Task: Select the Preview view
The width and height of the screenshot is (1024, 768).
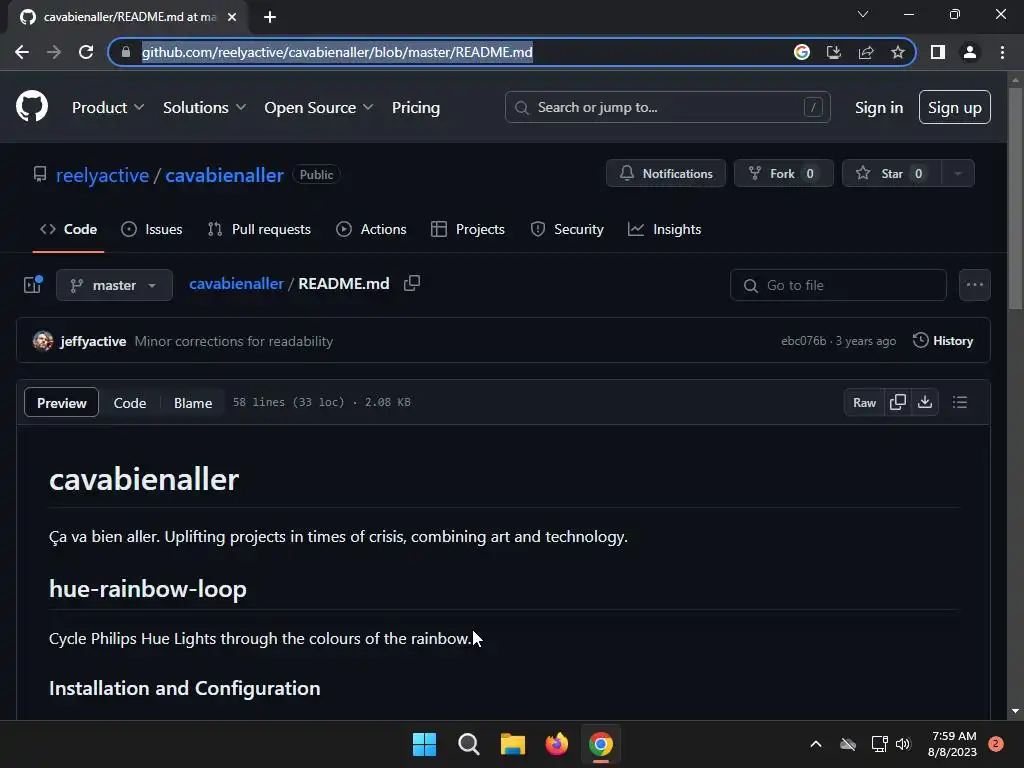Action: pos(61,402)
